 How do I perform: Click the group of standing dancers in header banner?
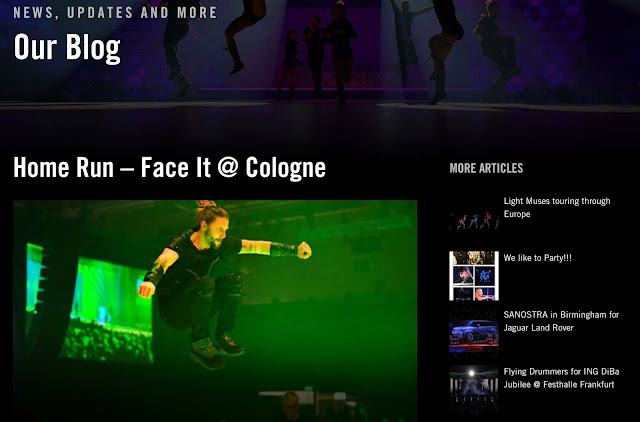[316, 55]
